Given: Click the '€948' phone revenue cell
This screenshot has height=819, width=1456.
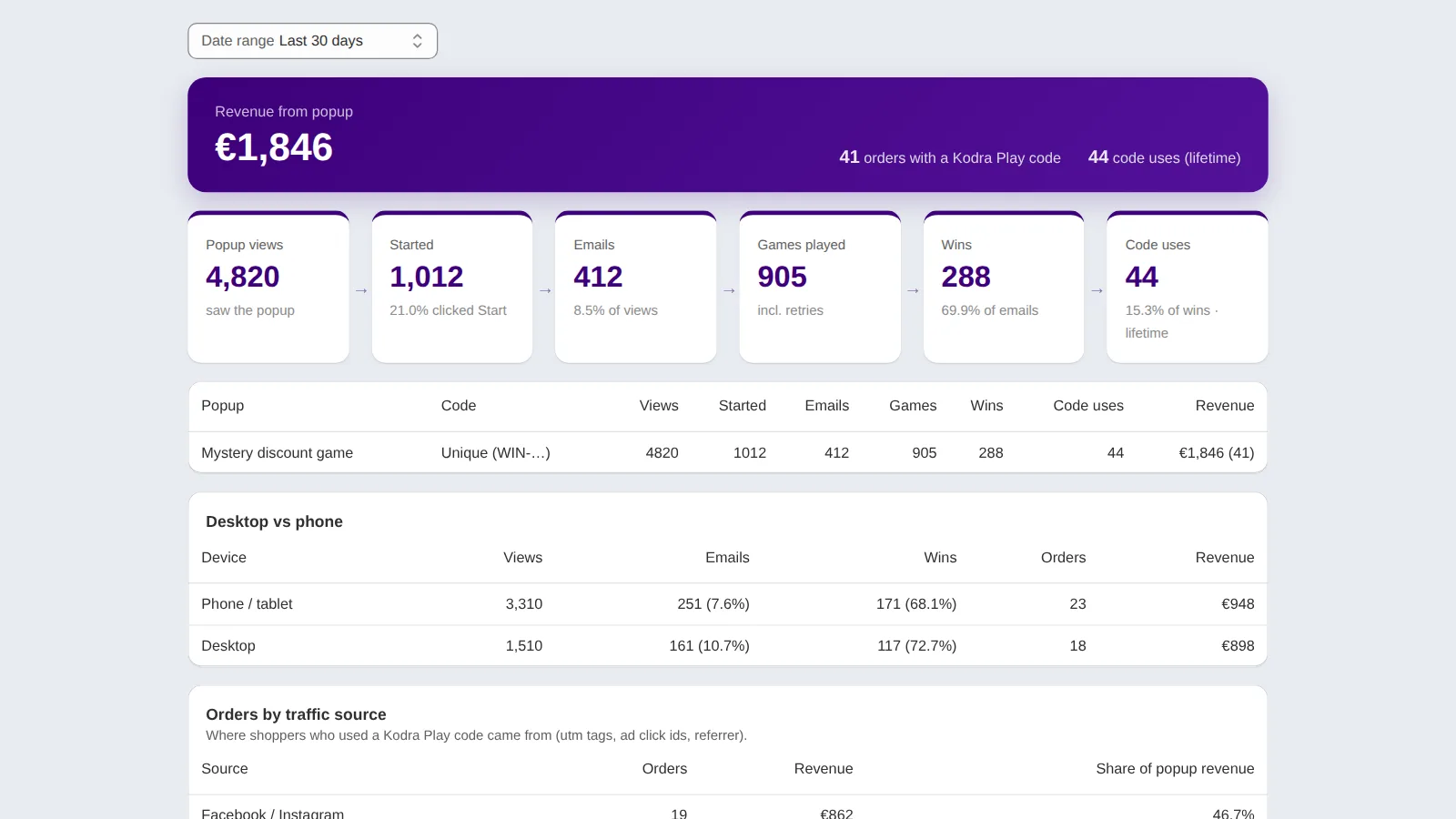Looking at the screenshot, I should tap(1238, 604).
